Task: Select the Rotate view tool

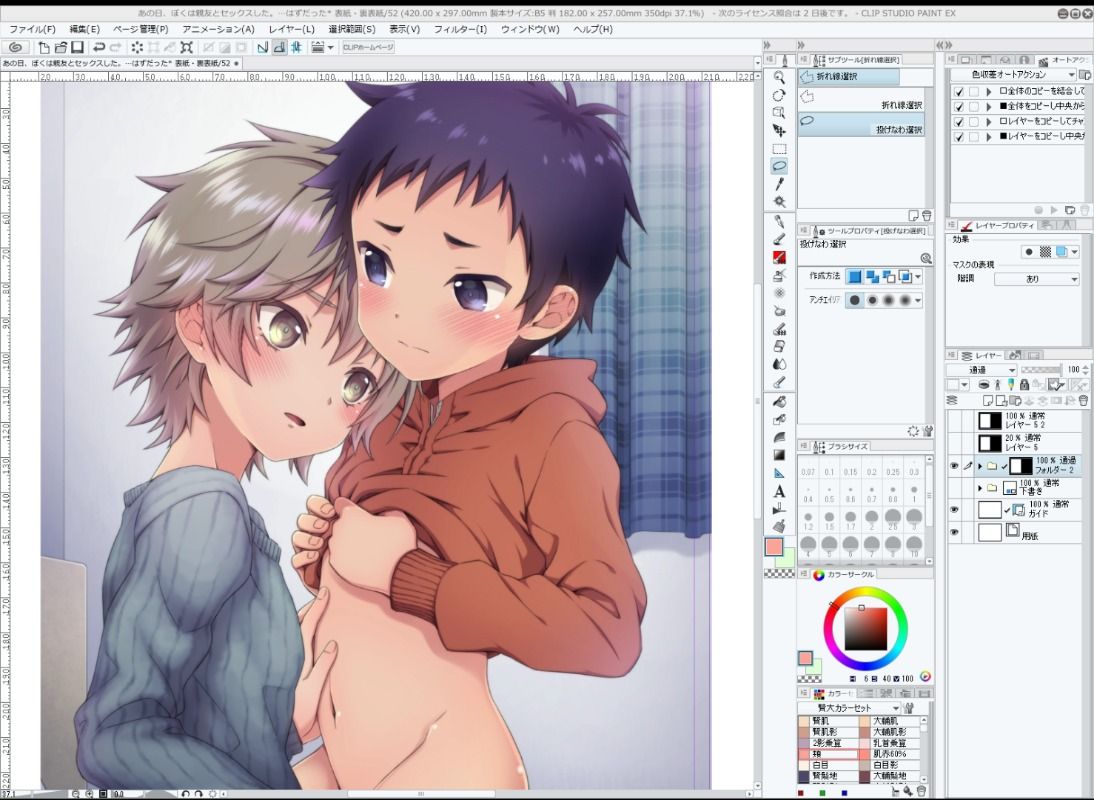Action: (x=779, y=96)
